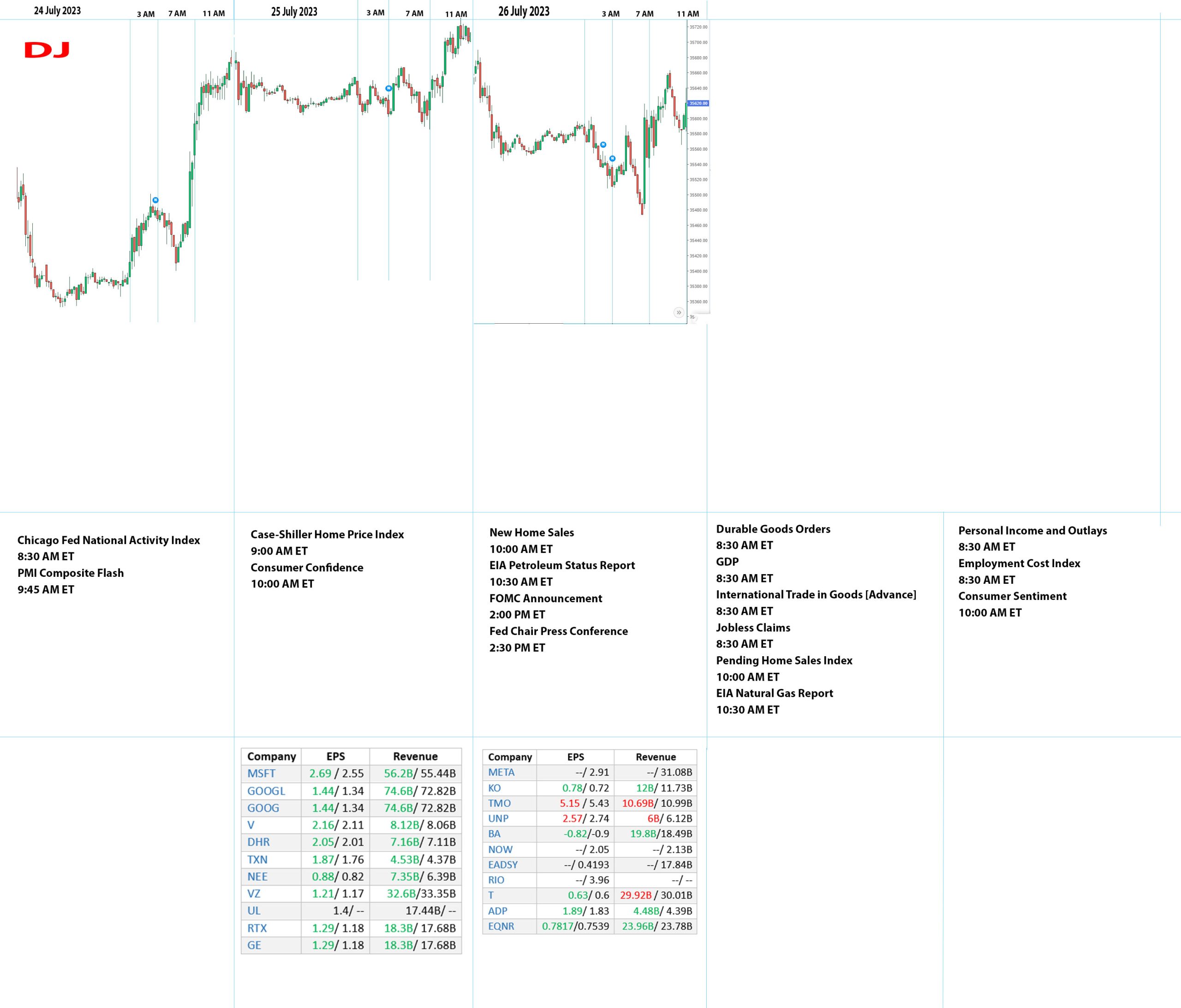
Task: Open the RIO ticker link
Action: [496, 880]
